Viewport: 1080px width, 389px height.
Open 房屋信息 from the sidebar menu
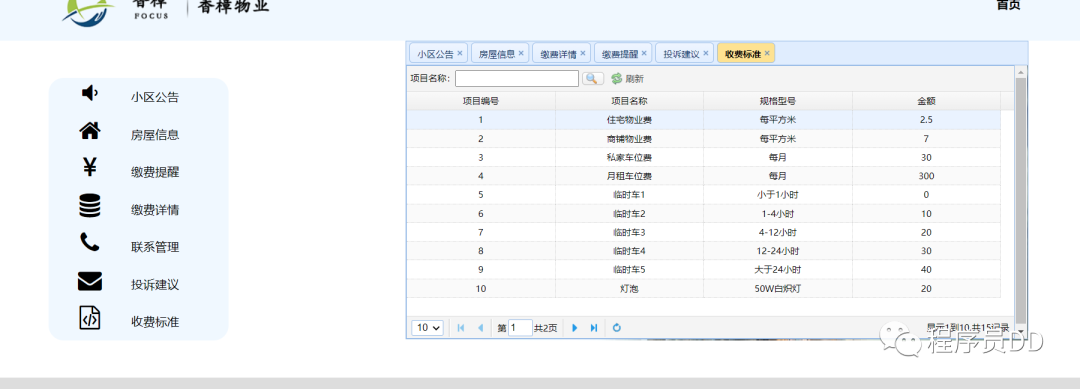[x=155, y=135]
